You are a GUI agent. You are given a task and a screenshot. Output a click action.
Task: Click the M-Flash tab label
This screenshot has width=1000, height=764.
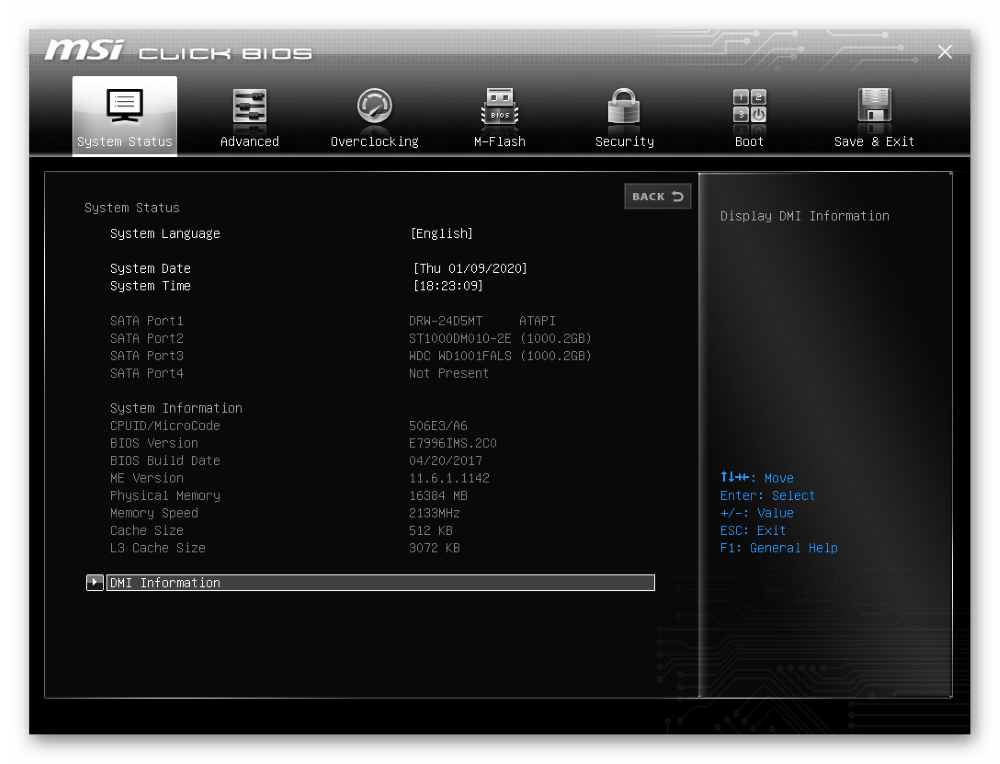pyautogui.click(x=499, y=142)
